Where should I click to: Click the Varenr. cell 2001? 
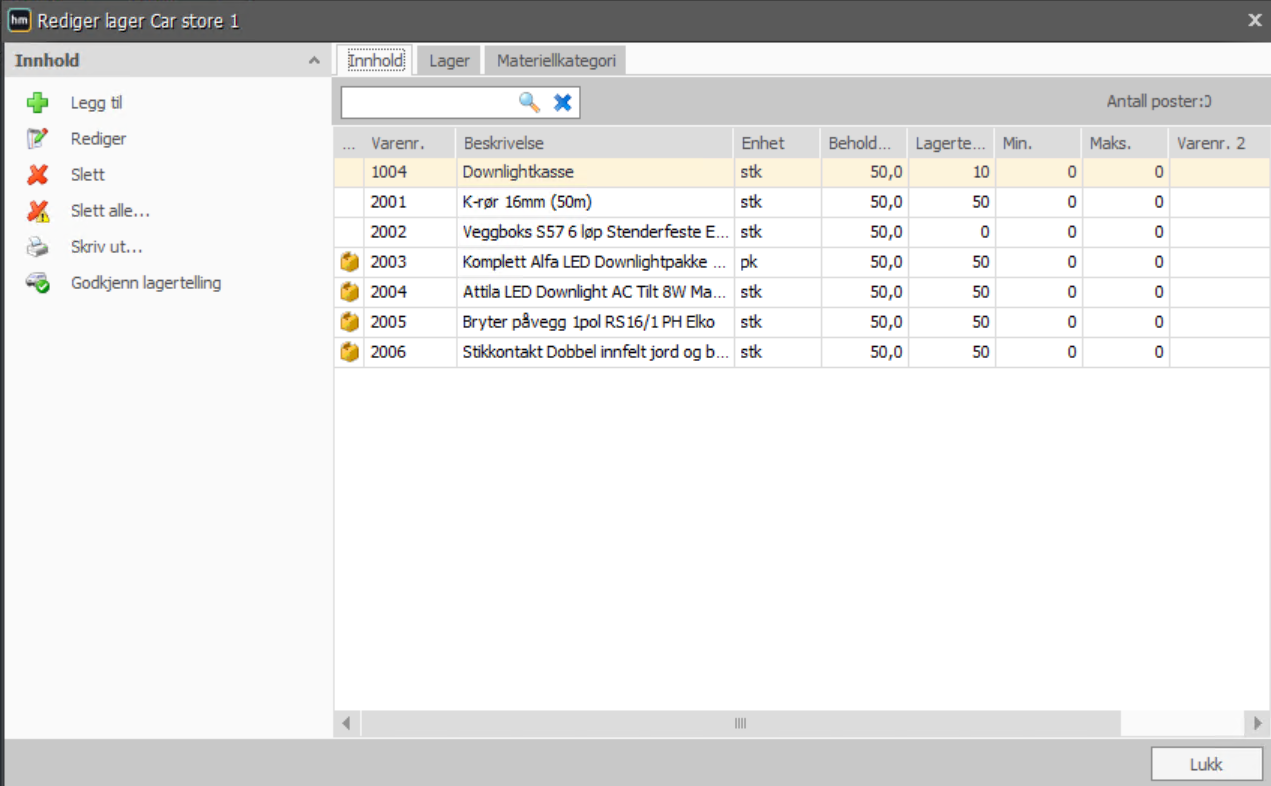click(x=409, y=202)
